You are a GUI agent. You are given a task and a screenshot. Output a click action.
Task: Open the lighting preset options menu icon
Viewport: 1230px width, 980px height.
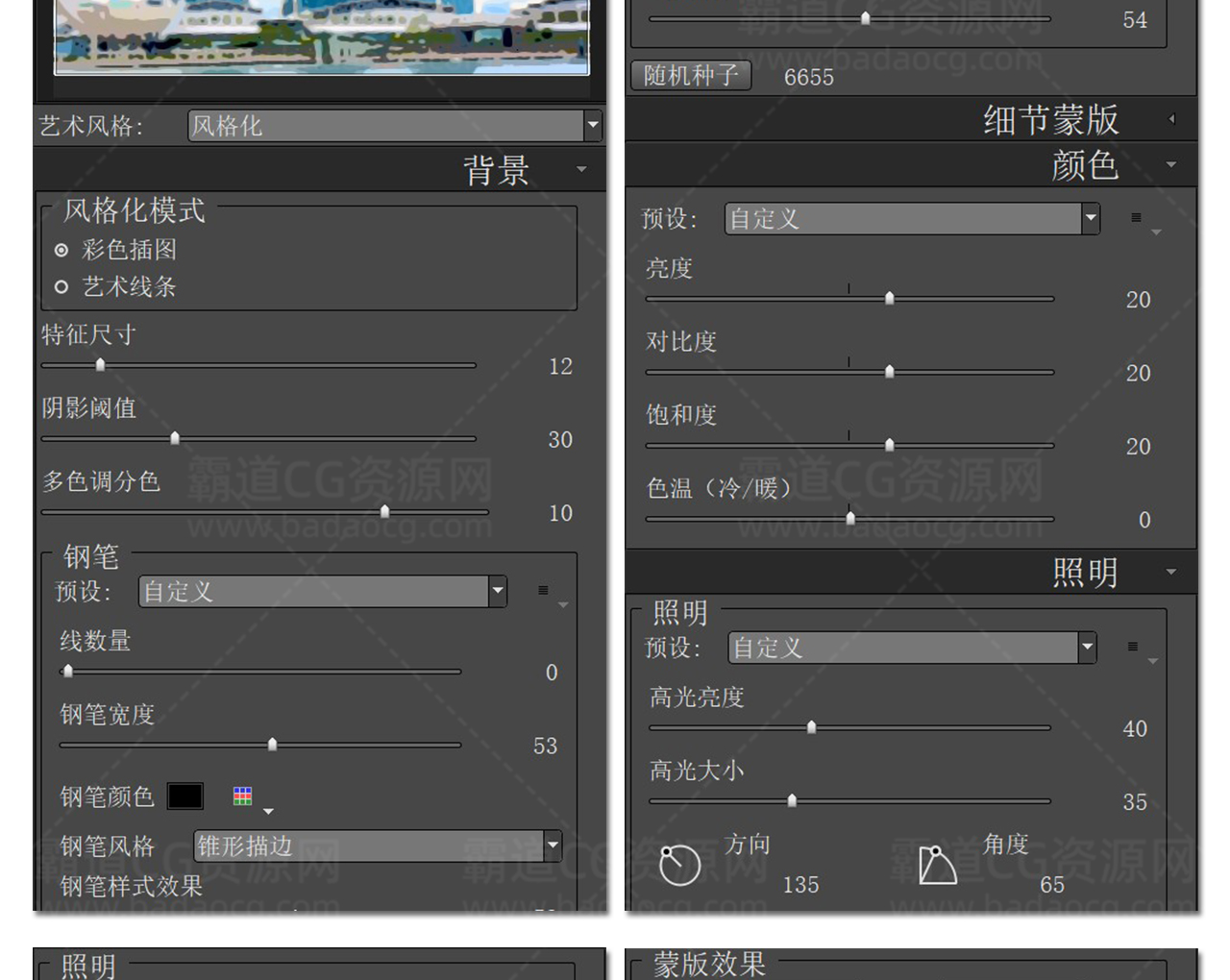pyautogui.click(x=1133, y=647)
